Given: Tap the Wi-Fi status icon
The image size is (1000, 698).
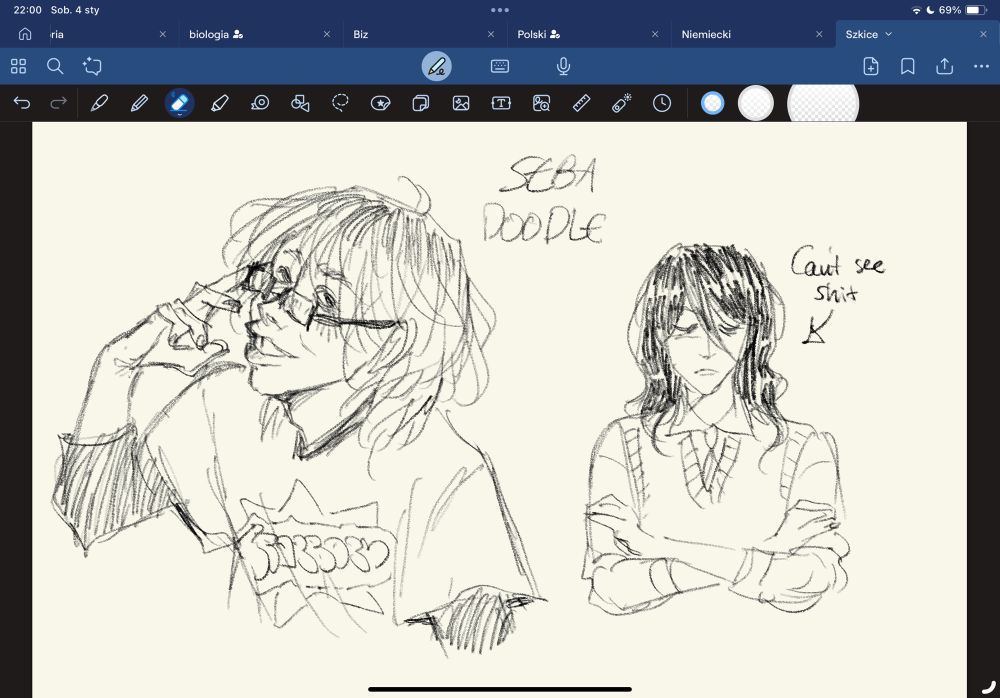Looking at the screenshot, I should pyautogui.click(x=916, y=10).
